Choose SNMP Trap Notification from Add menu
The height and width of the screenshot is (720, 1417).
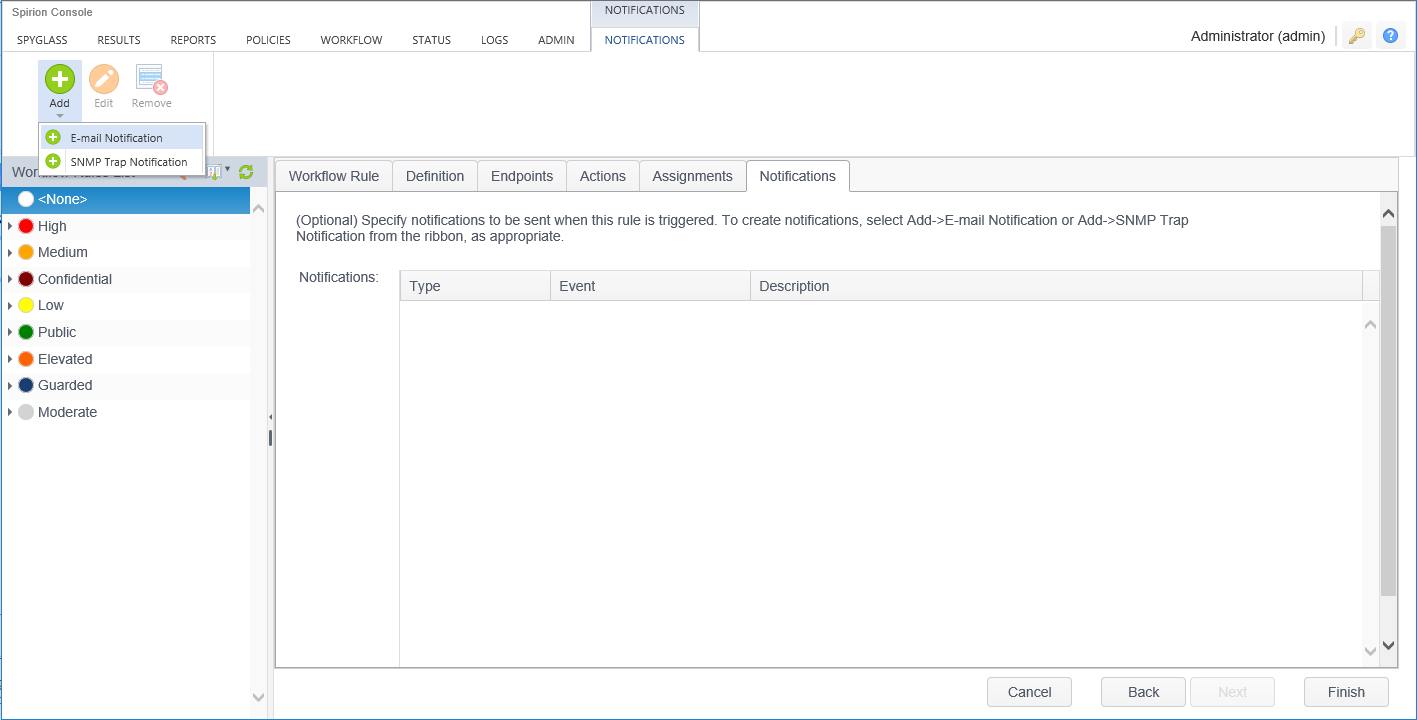pyautogui.click(x=128, y=162)
